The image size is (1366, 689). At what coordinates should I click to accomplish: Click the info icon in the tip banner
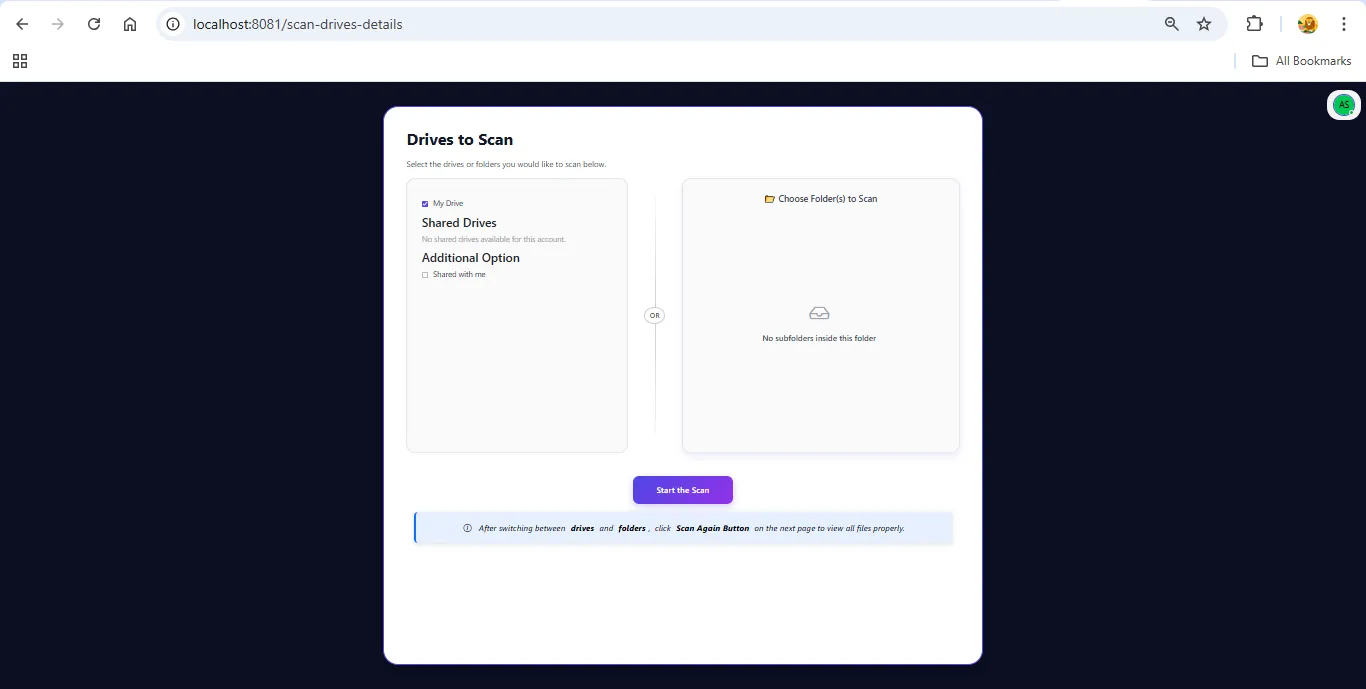(465, 528)
